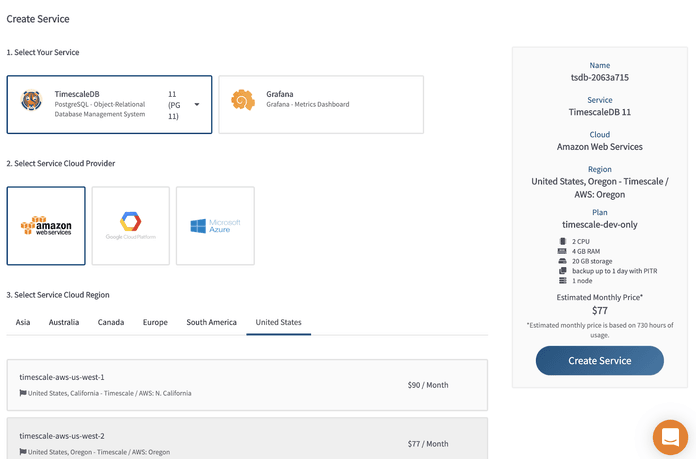The width and height of the screenshot is (696, 459).
Task: Select the Amazon Web Services provider card
Action: (x=46, y=226)
